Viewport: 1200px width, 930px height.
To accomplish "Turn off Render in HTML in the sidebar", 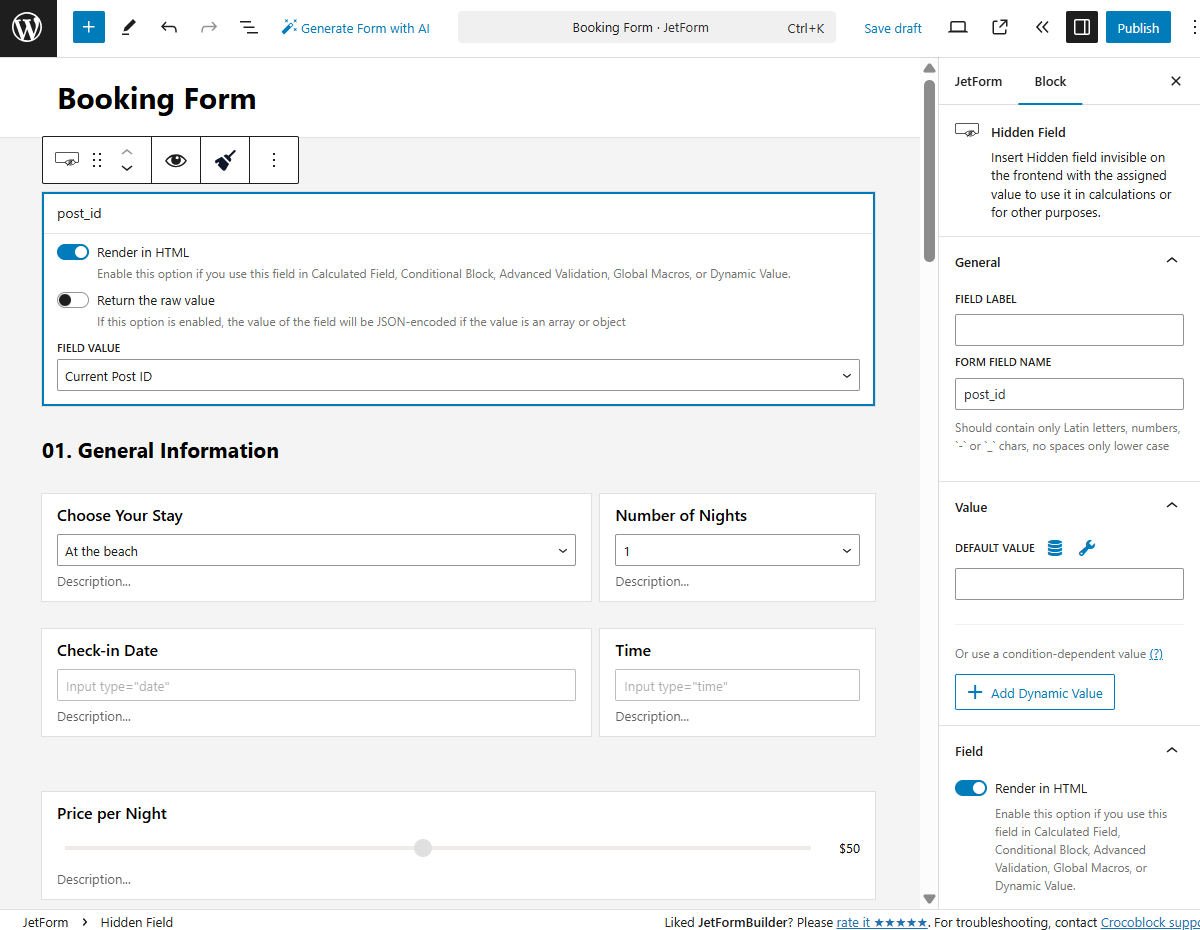I will pos(970,788).
